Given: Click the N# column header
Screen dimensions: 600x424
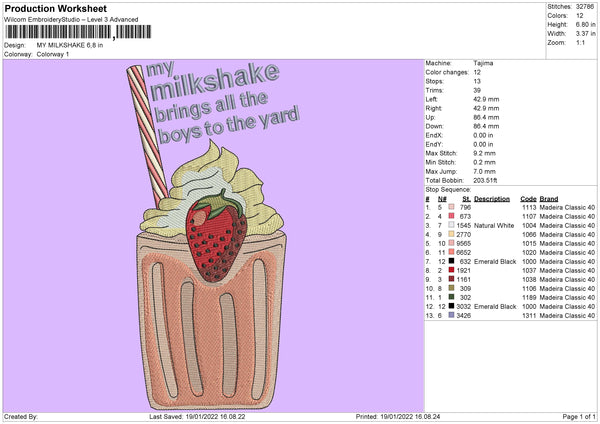Looking at the screenshot, I should coord(442,199).
